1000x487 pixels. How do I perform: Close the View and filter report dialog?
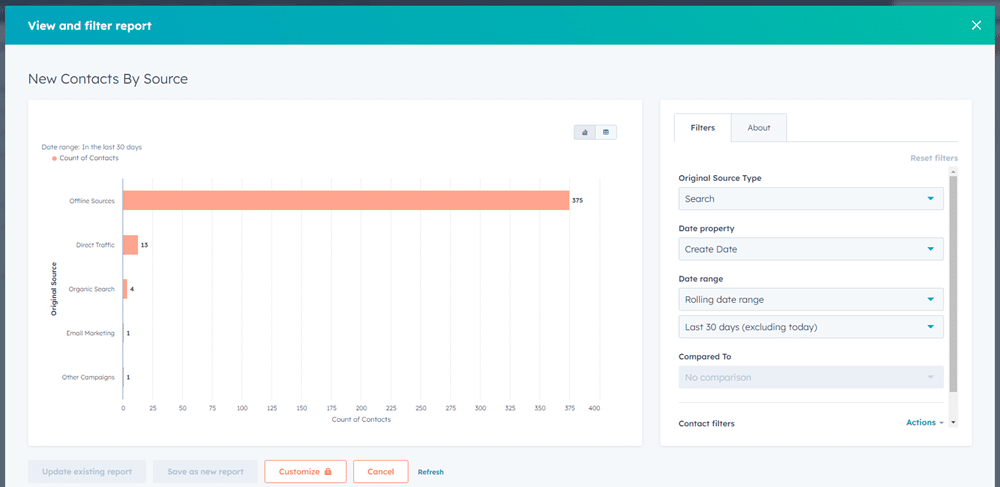point(976,25)
